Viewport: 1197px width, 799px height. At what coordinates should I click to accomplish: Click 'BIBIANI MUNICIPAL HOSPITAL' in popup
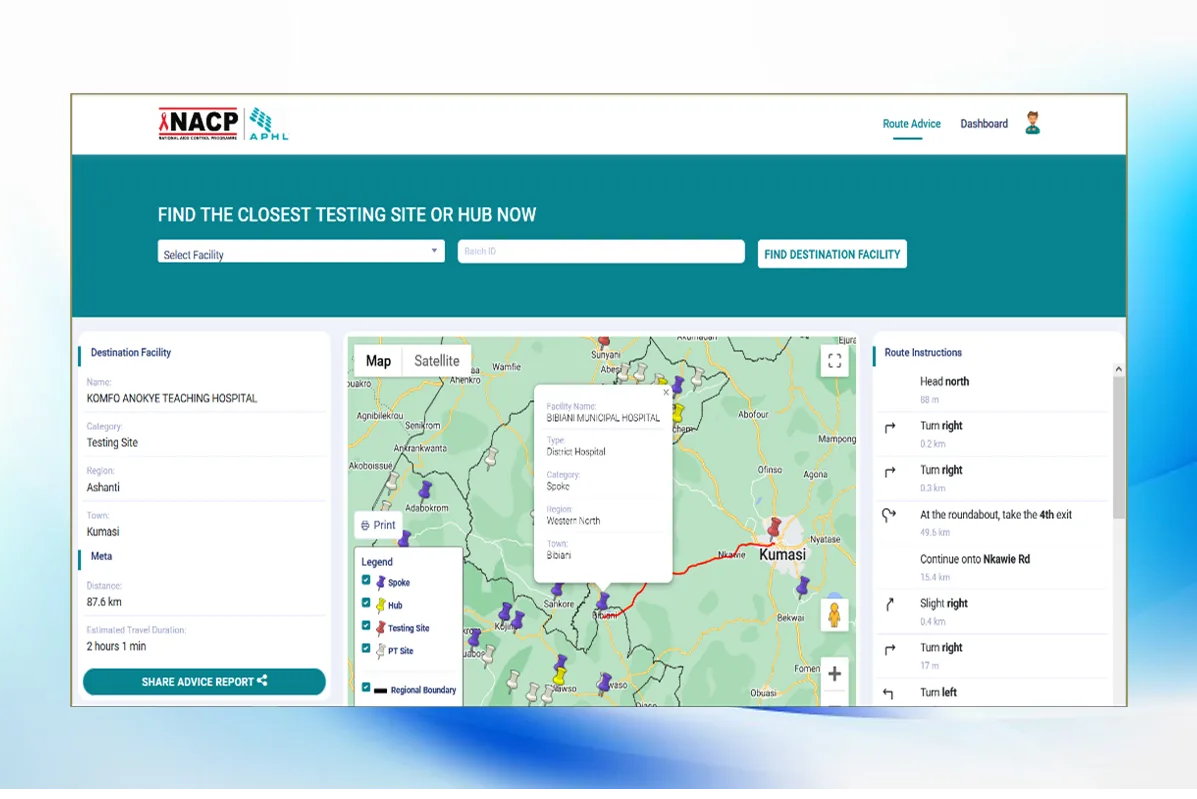point(603,418)
